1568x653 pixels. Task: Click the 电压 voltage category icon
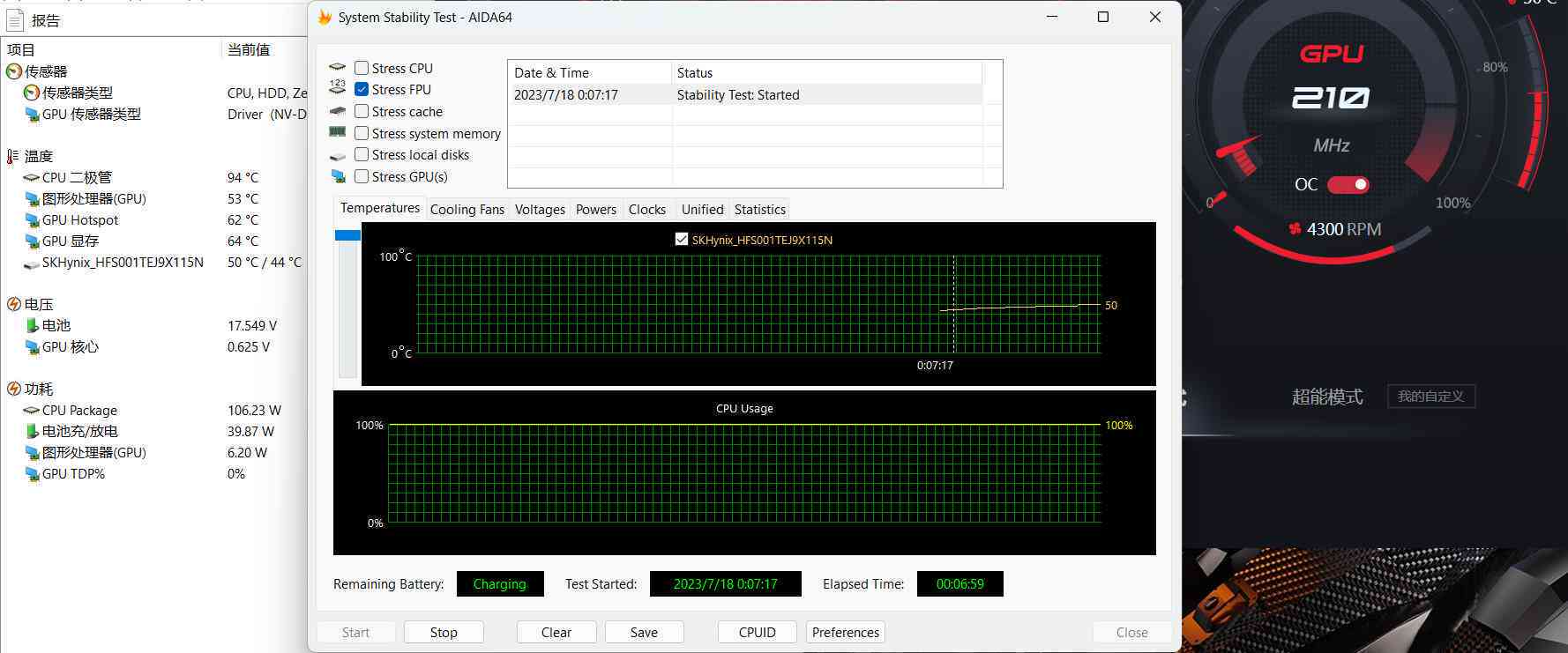[14, 304]
